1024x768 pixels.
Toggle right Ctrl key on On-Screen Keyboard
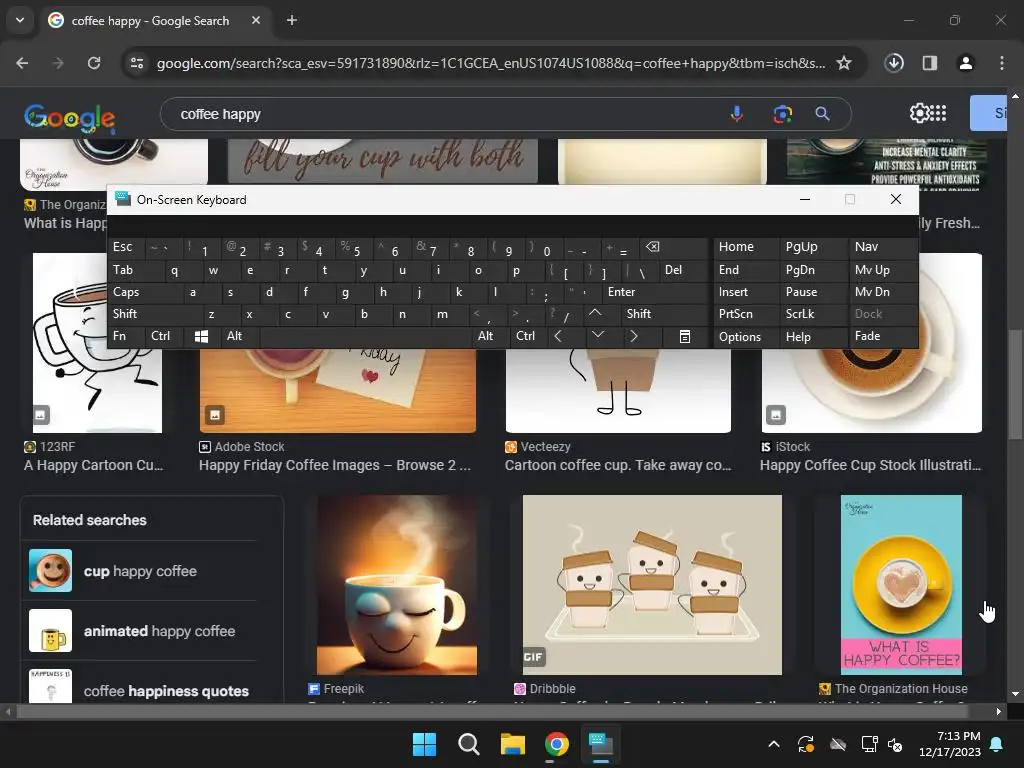coord(529,336)
